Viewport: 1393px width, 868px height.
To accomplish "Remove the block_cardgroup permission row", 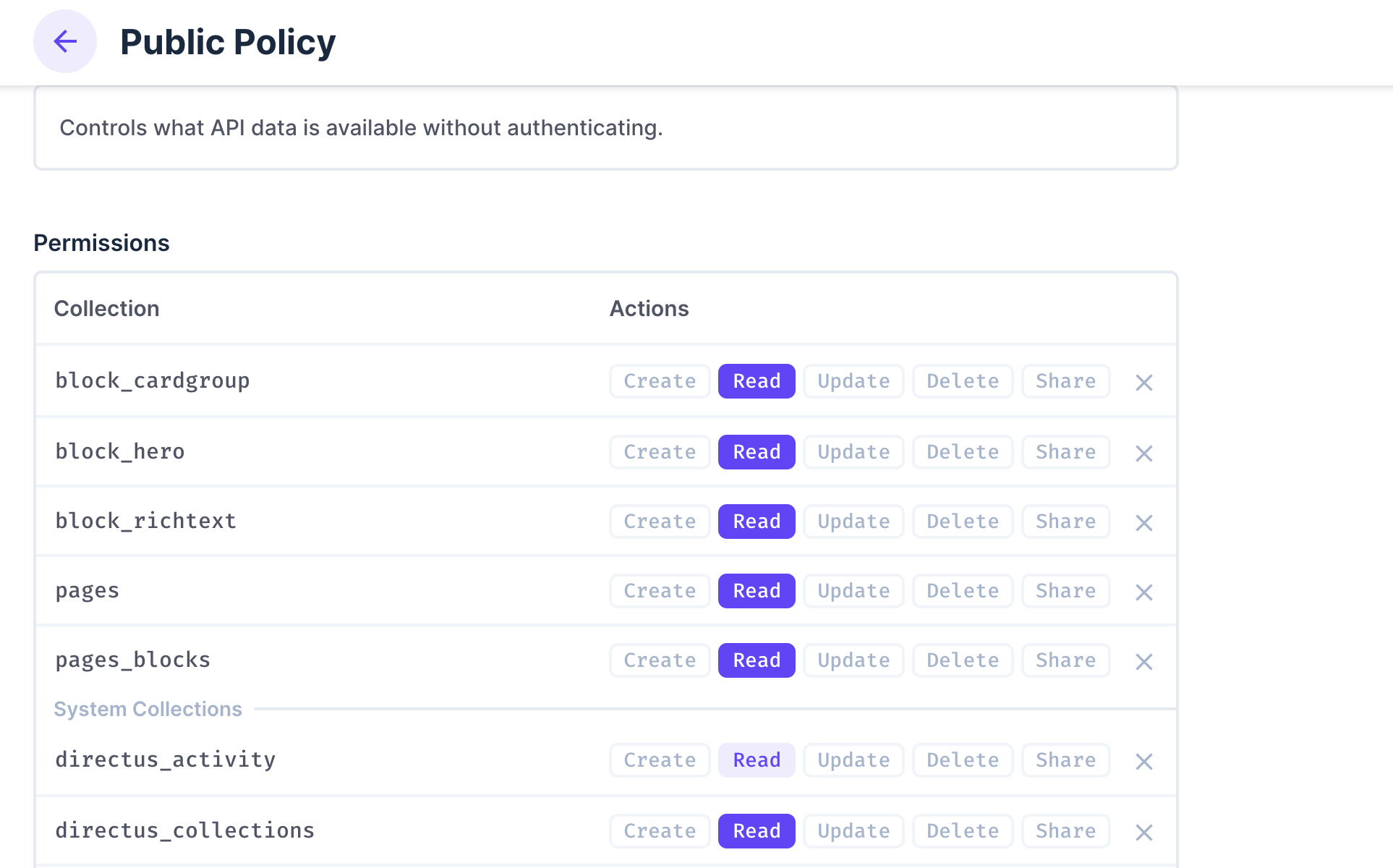I will click(x=1143, y=383).
